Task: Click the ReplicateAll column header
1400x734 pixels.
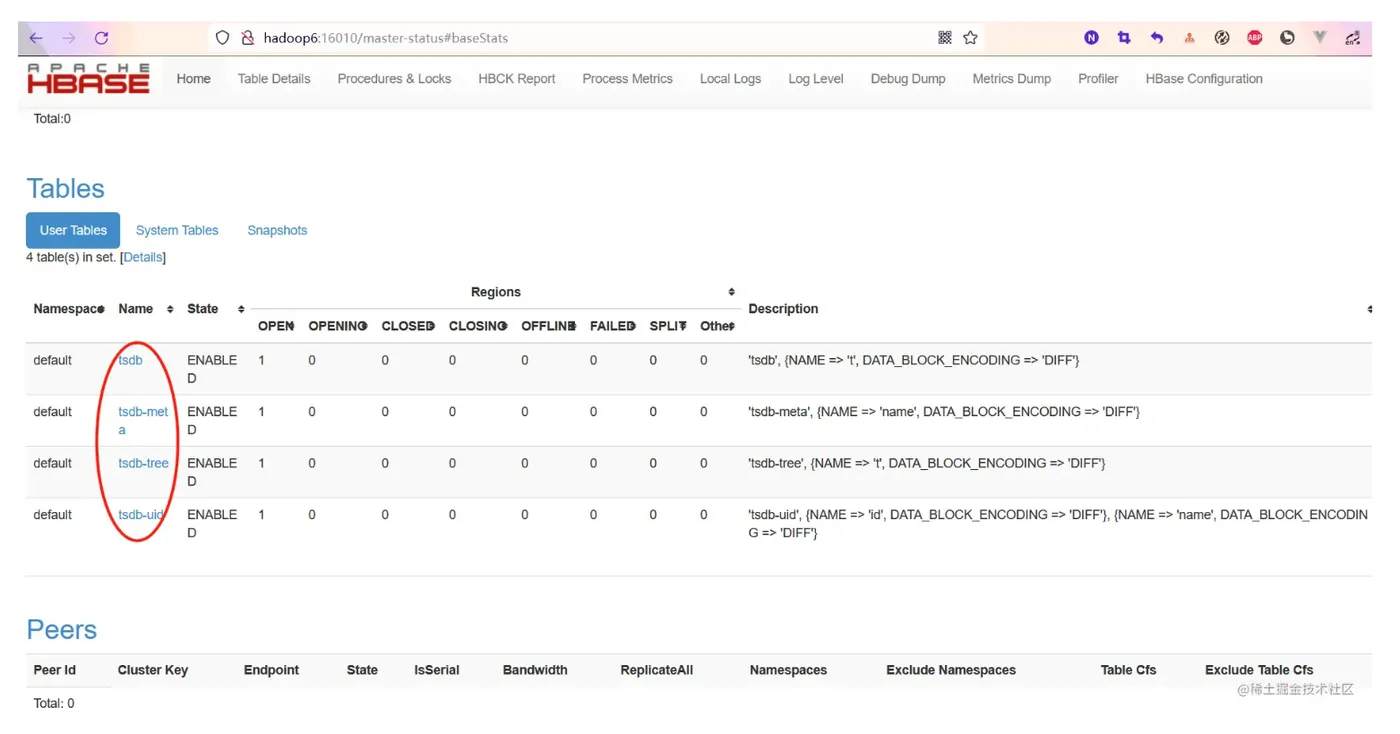Action: (x=656, y=670)
